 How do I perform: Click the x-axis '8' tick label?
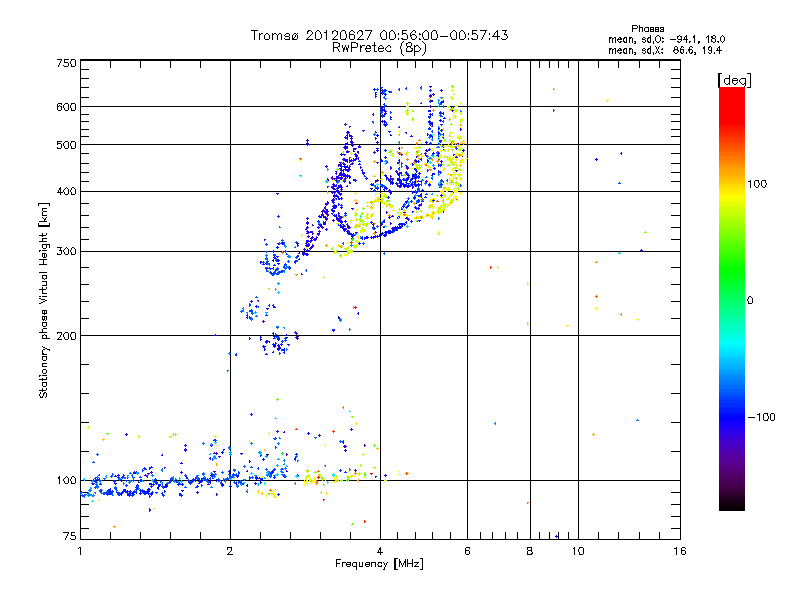pyautogui.click(x=530, y=551)
